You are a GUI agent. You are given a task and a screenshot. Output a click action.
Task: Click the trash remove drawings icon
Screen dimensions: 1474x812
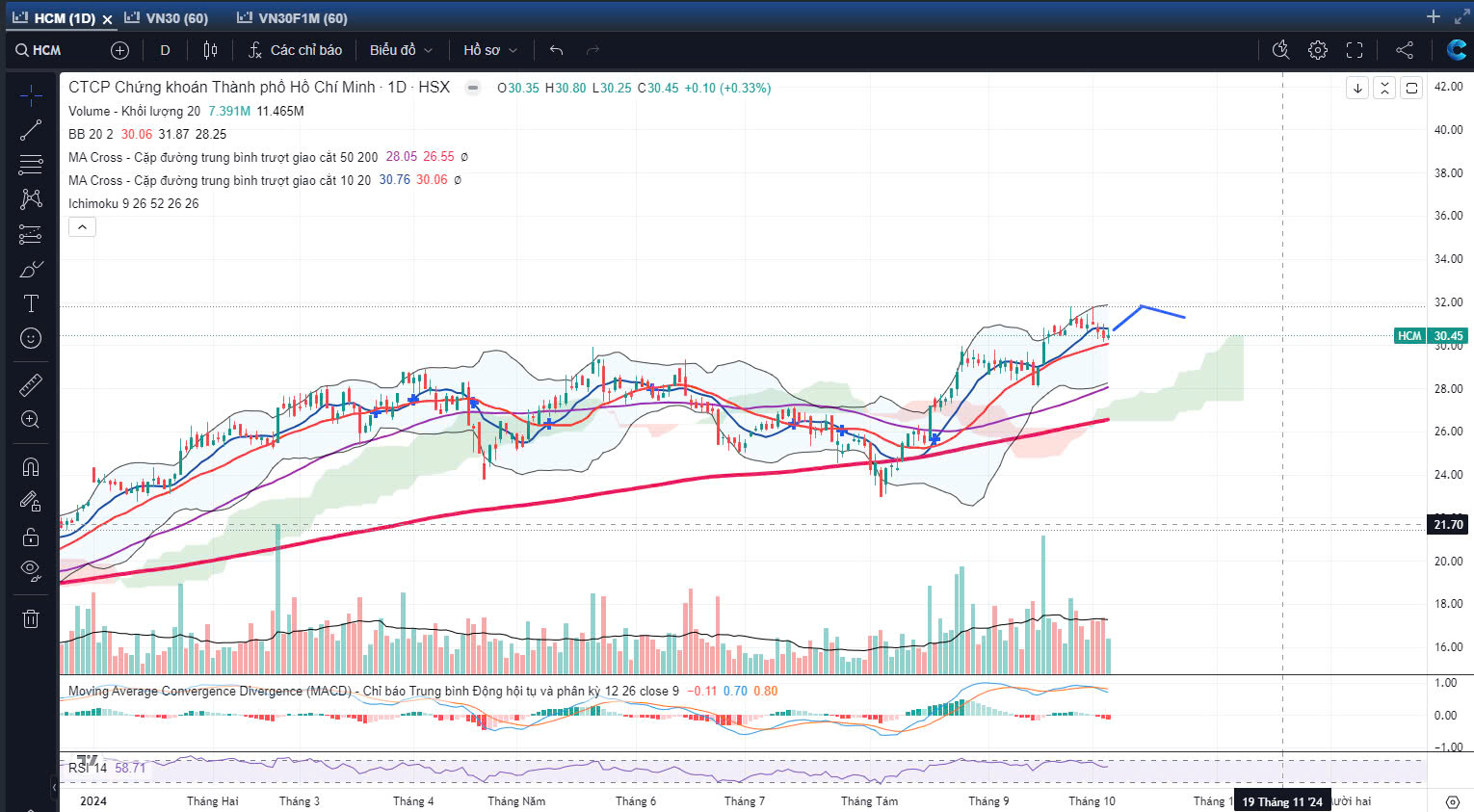tap(31, 618)
